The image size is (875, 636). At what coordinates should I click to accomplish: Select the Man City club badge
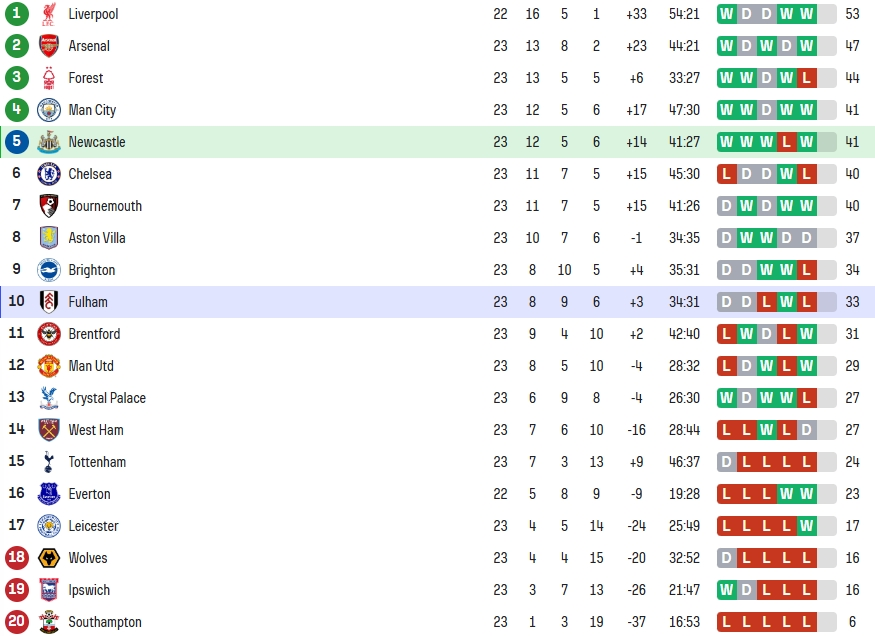coord(49,110)
